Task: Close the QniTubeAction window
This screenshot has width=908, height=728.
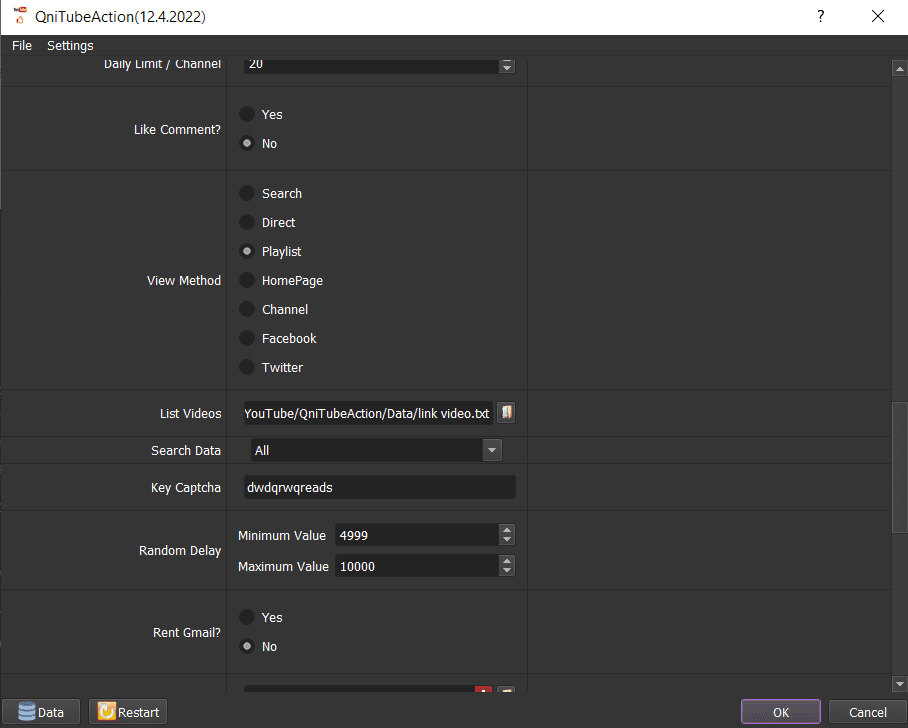Action: tap(878, 16)
